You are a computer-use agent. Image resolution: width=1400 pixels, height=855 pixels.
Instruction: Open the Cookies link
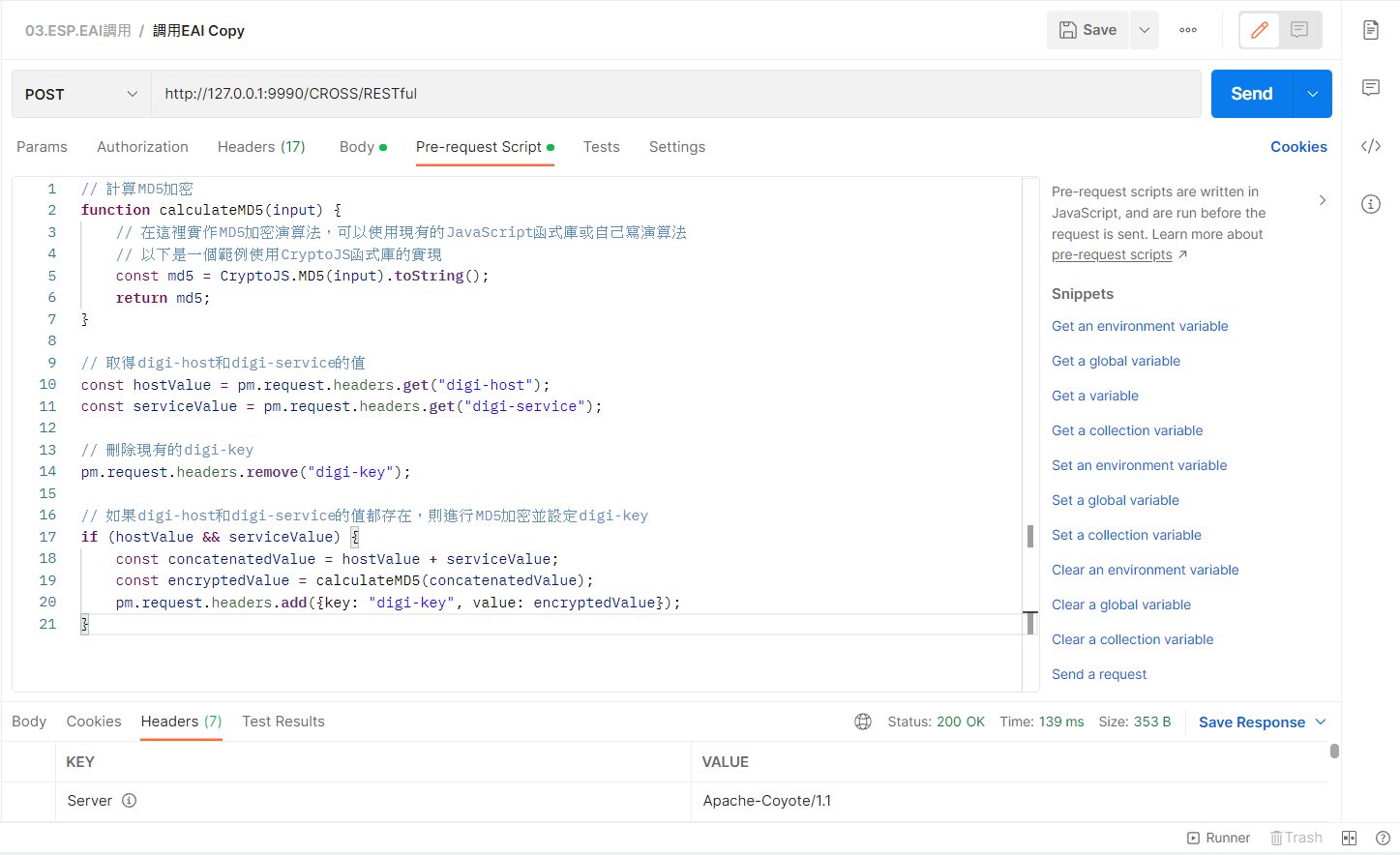click(1298, 147)
